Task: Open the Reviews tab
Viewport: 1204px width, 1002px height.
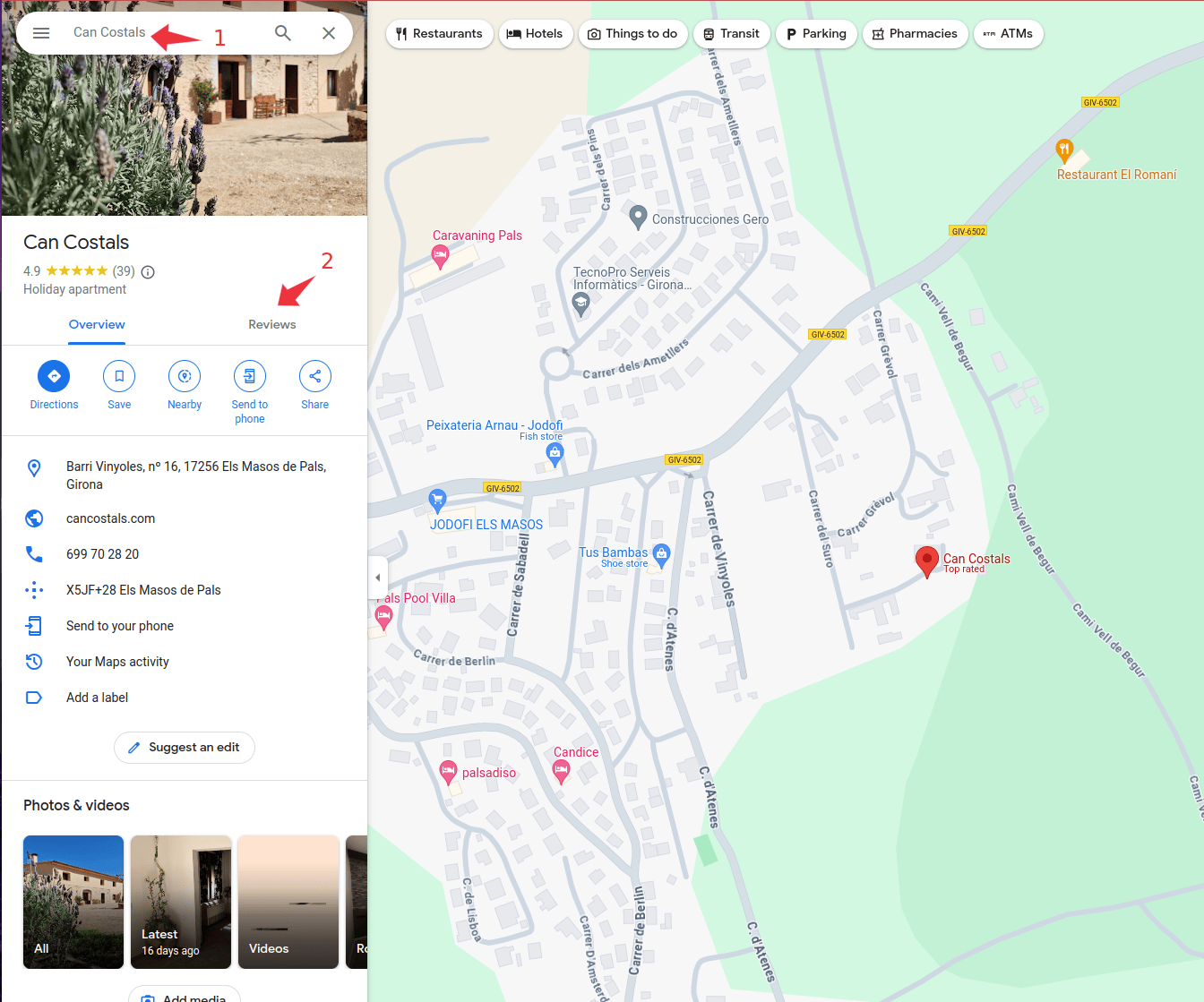Action: pyautogui.click(x=272, y=325)
